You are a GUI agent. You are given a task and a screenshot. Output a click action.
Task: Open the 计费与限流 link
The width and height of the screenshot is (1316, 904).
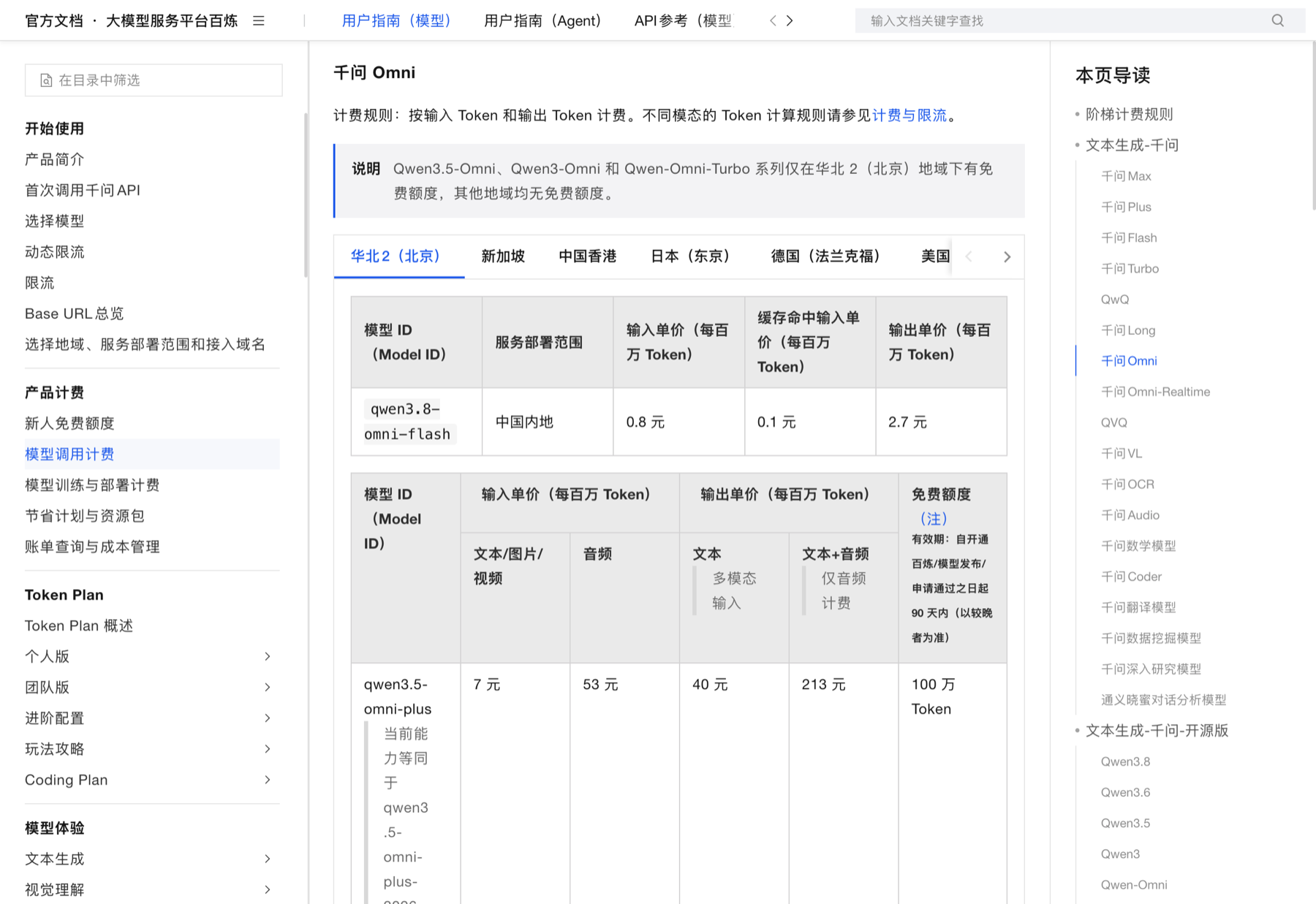click(x=910, y=115)
